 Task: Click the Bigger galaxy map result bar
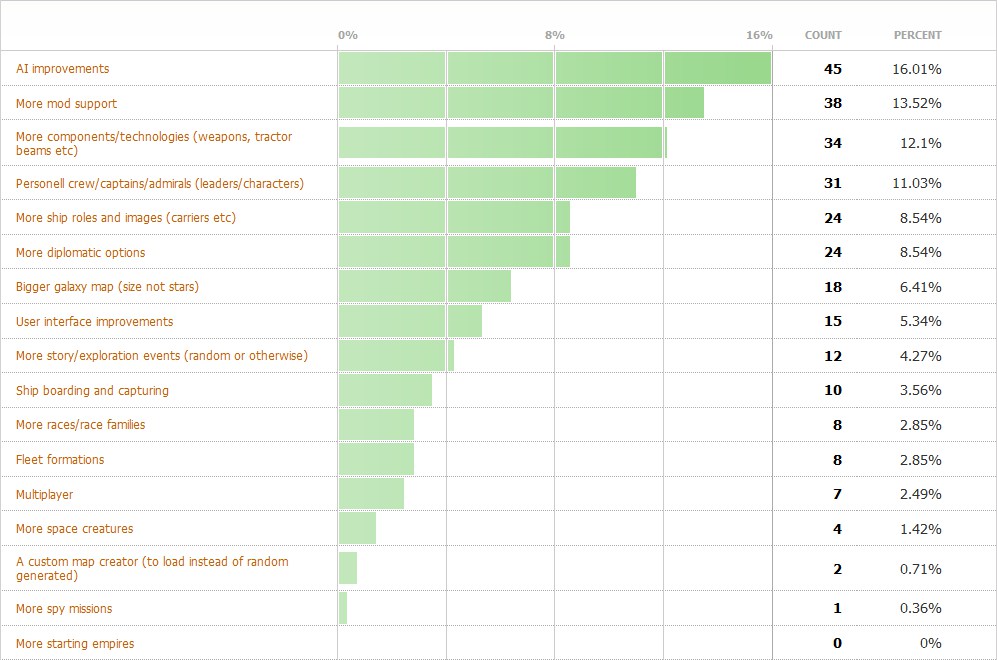tap(425, 287)
